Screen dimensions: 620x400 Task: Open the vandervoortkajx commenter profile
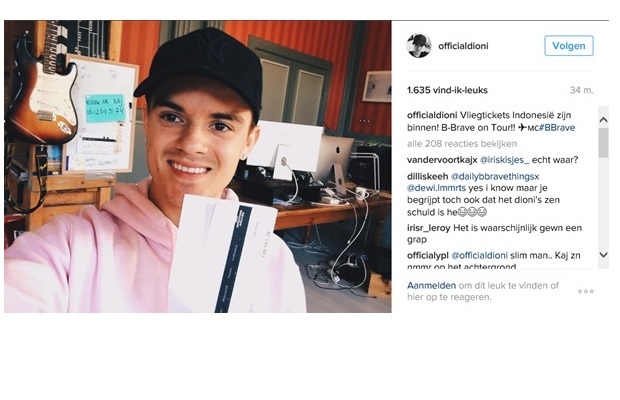[x=442, y=160]
